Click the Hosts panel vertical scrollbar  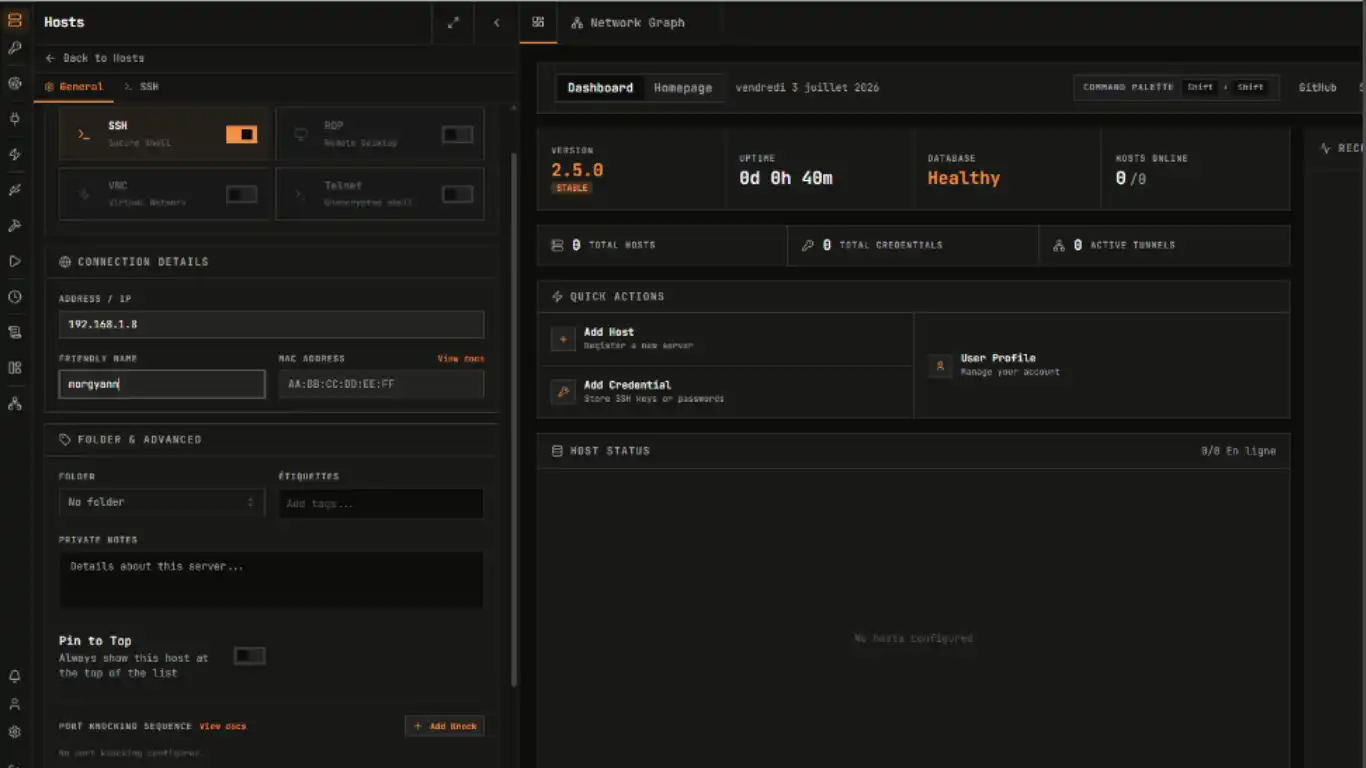coord(515,420)
